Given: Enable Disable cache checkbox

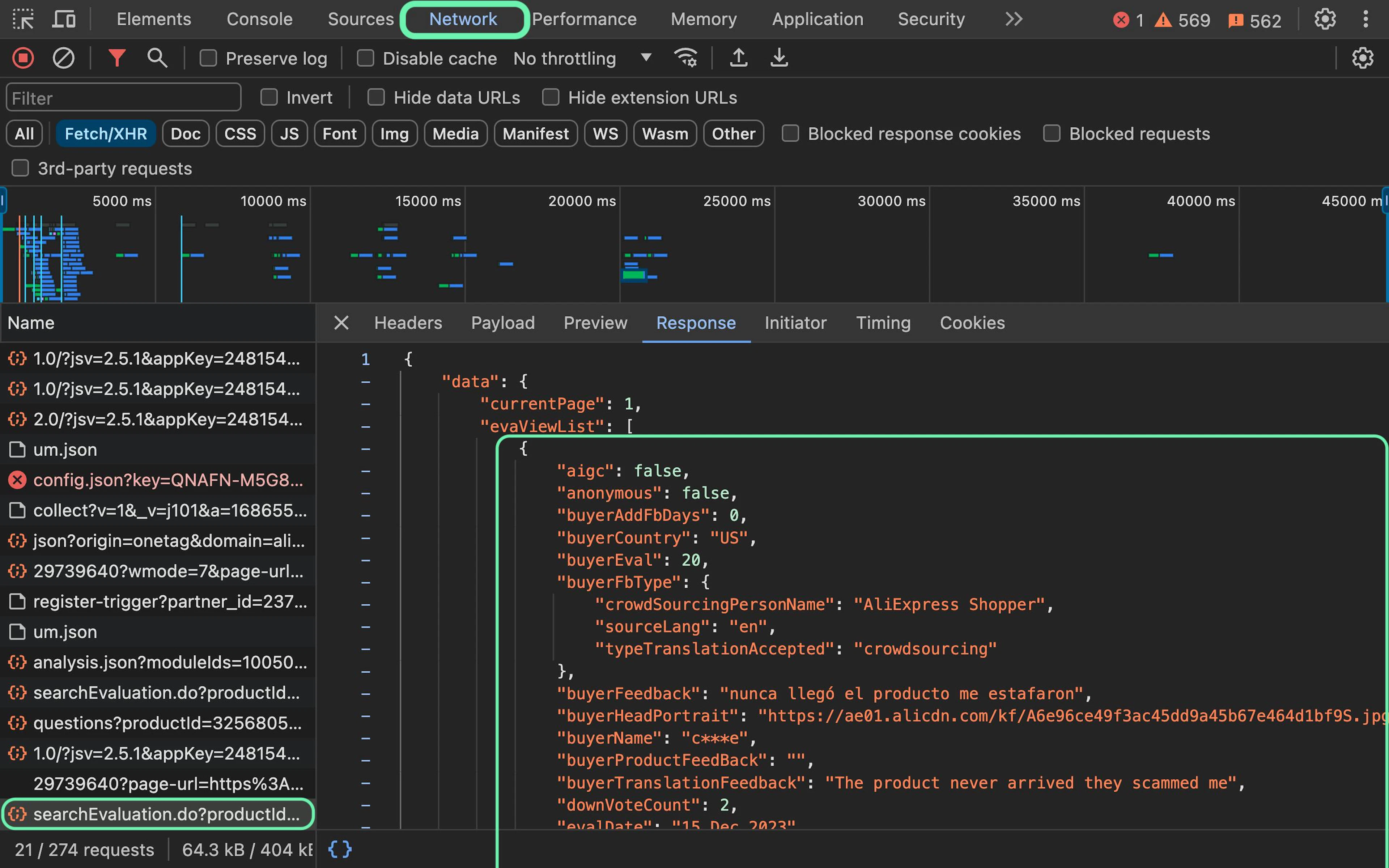Looking at the screenshot, I should tap(365, 58).
